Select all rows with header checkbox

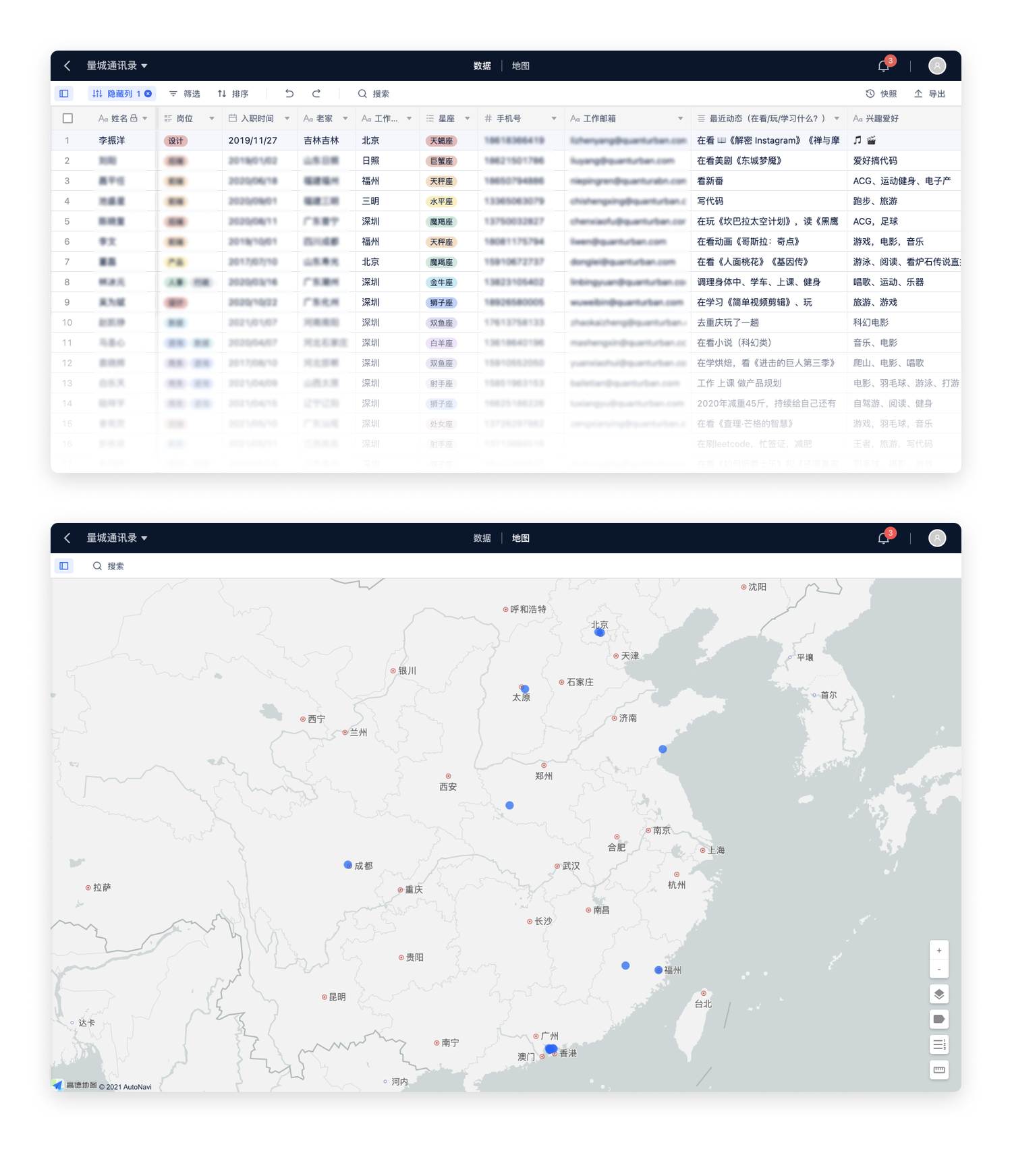click(67, 118)
